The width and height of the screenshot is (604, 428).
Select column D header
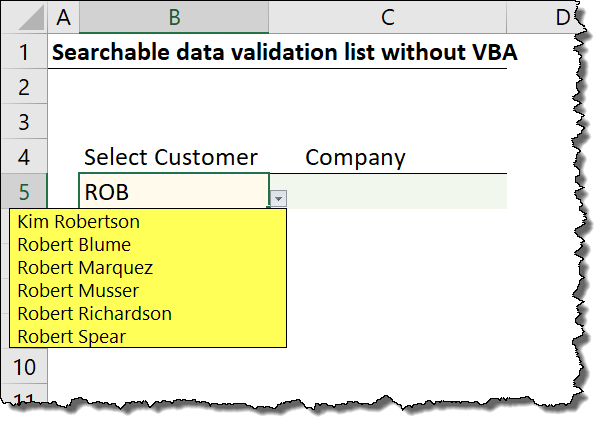(x=562, y=17)
